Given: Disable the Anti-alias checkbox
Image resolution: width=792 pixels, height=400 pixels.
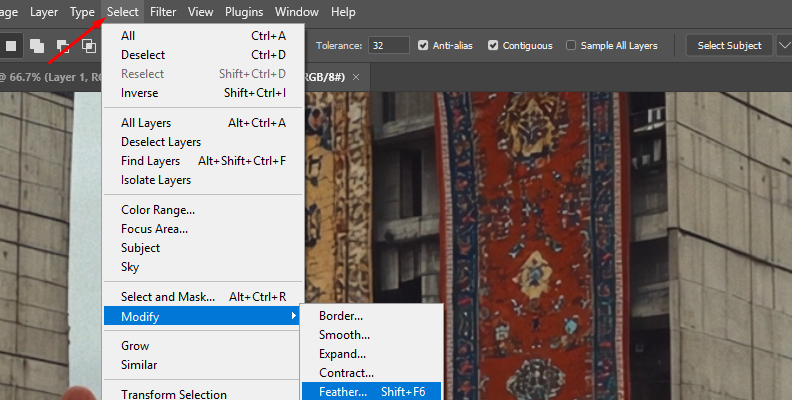Looking at the screenshot, I should click(424, 45).
